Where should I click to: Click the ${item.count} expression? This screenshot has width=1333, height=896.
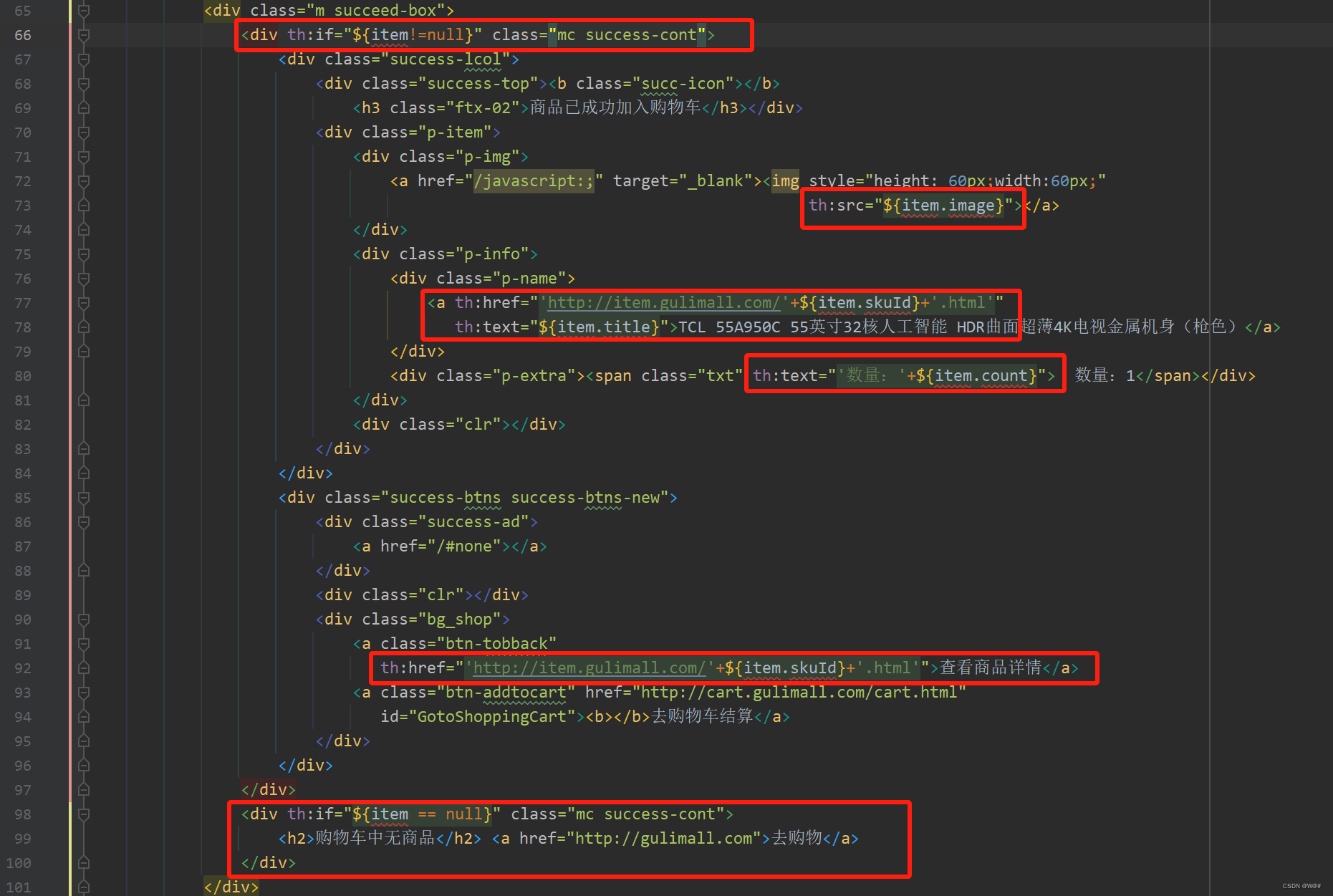click(x=976, y=376)
